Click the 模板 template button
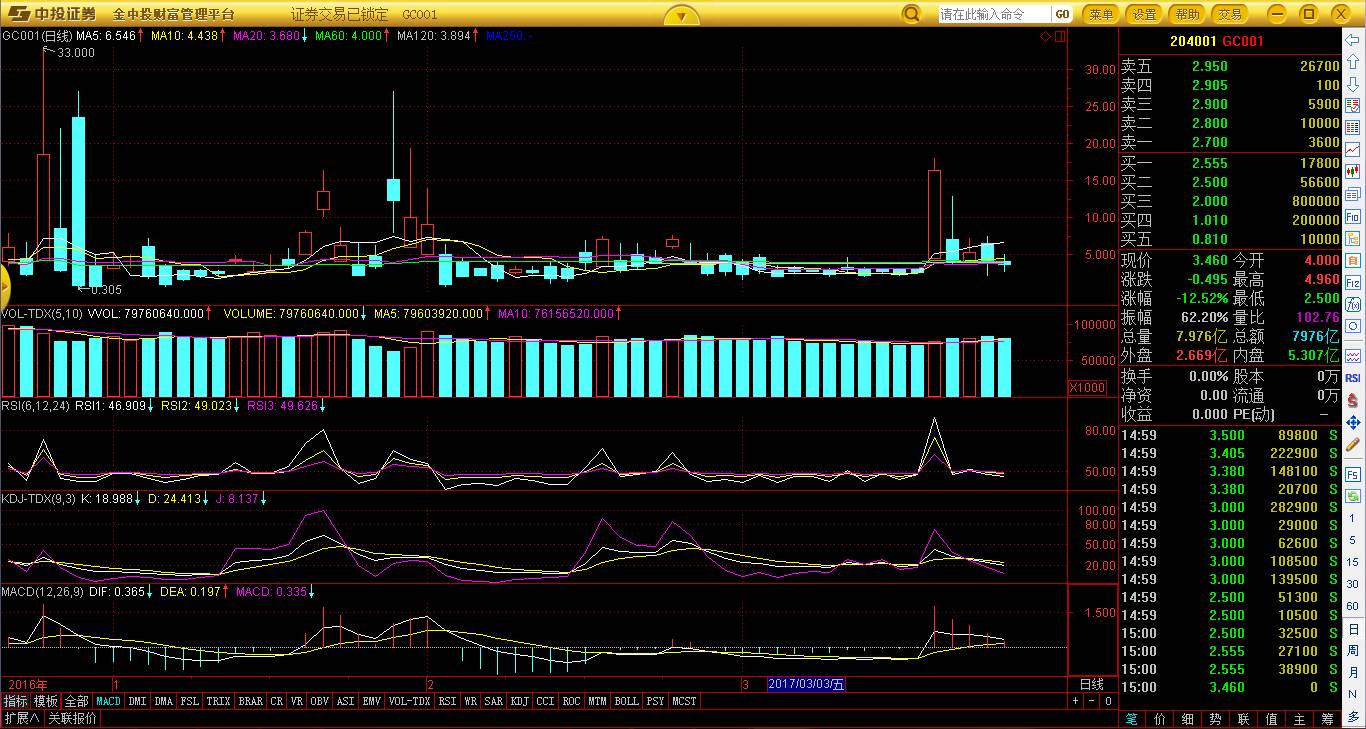The width and height of the screenshot is (1366, 729). pos(46,701)
